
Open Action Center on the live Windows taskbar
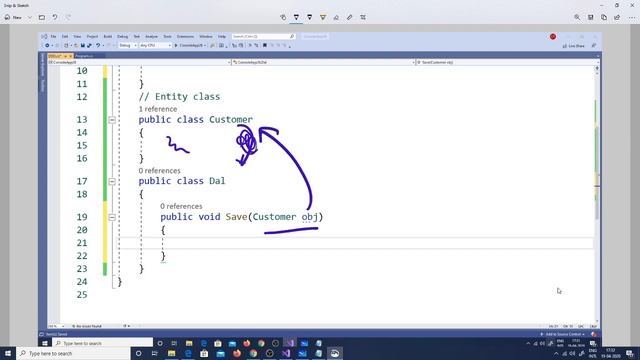point(630,353)
